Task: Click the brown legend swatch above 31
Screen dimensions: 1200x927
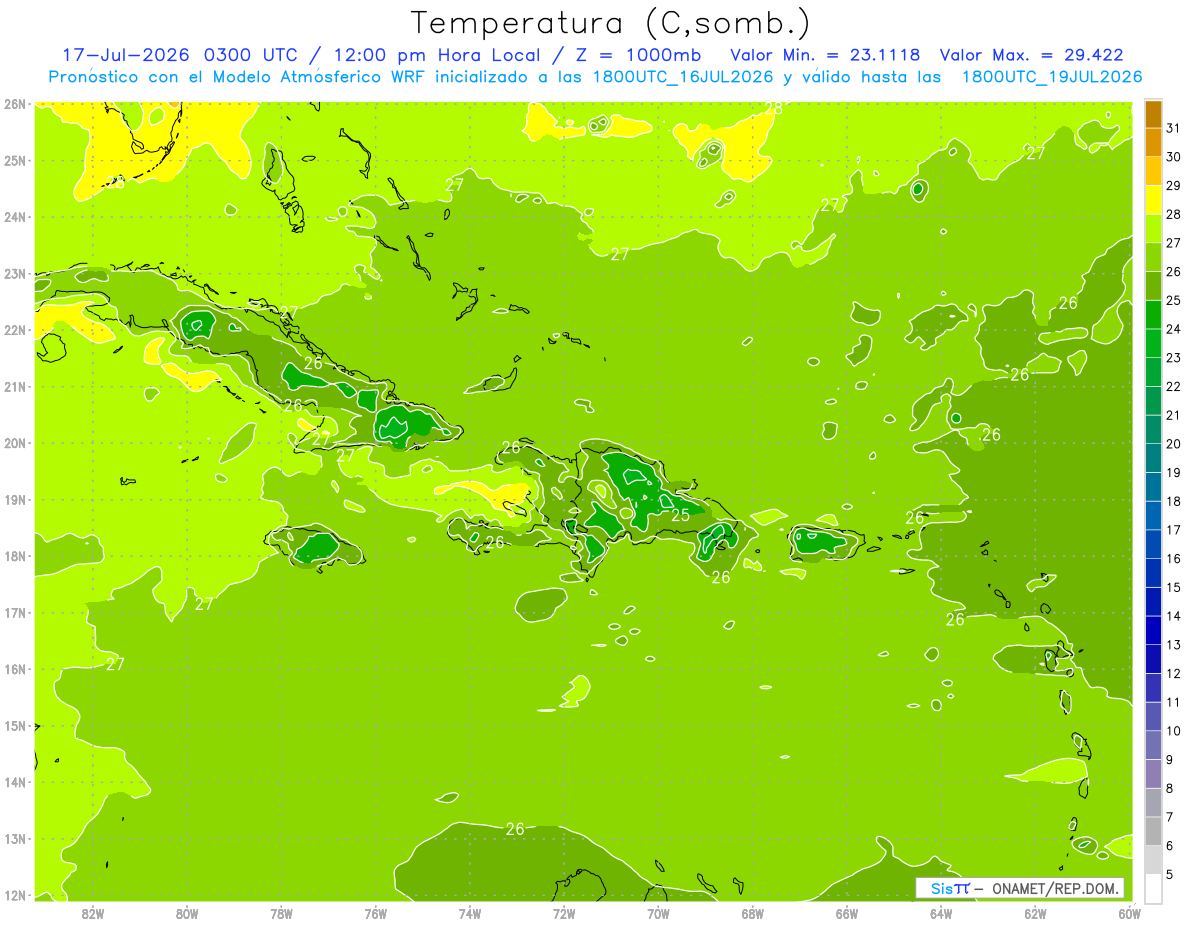Action: click(x=1153, y=114)
